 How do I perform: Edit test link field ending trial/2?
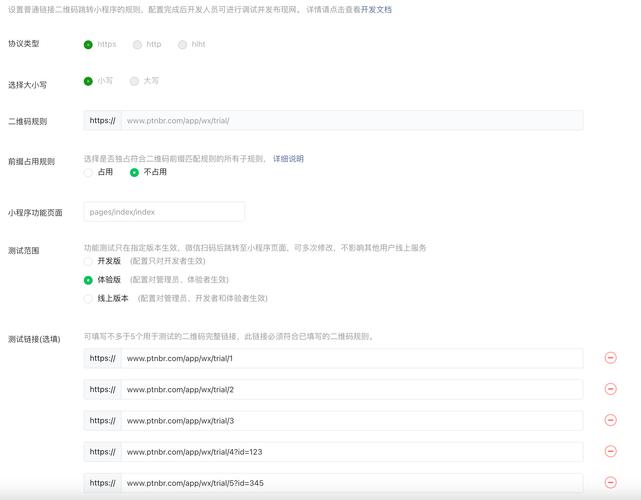click(x=352, y=389)
